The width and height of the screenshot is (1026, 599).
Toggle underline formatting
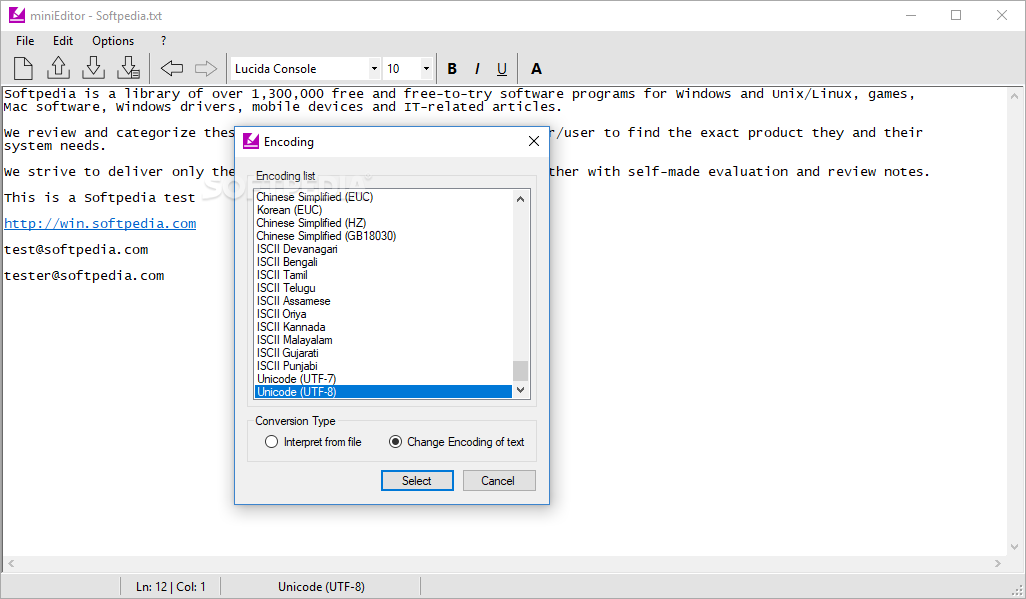502,69
